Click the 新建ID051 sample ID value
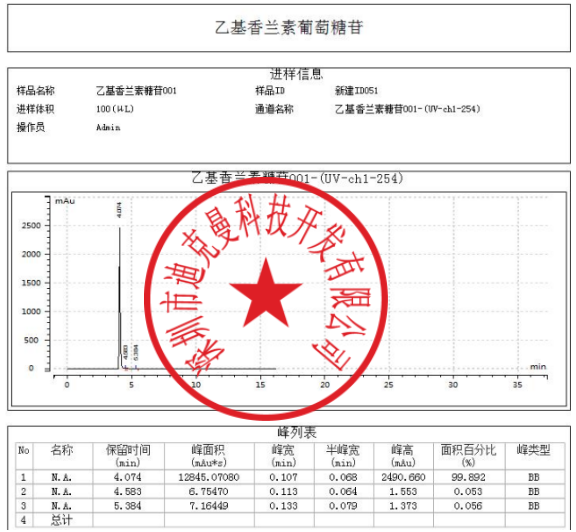The width and height of the screenshot is (576, 532). point(356,90)
